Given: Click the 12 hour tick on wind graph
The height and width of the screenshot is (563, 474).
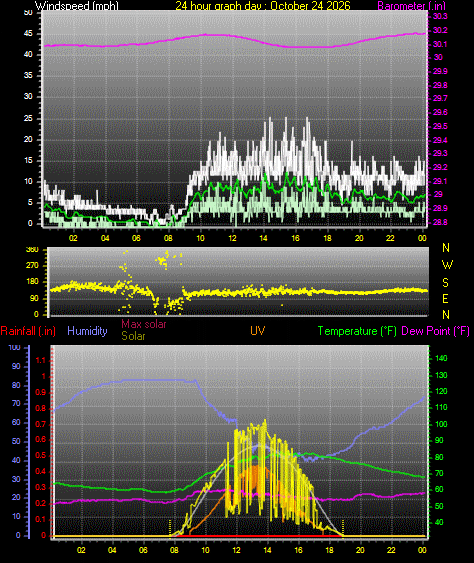Looking at the screenshot, I should 232,238.
